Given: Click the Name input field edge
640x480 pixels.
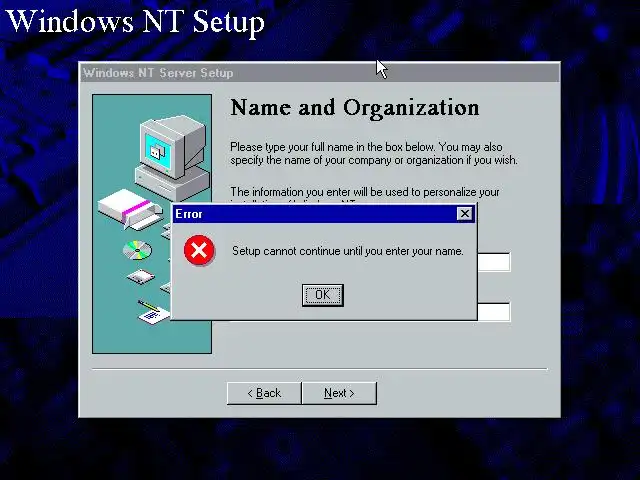Looking at the screenshot, I should click(494, 262).
